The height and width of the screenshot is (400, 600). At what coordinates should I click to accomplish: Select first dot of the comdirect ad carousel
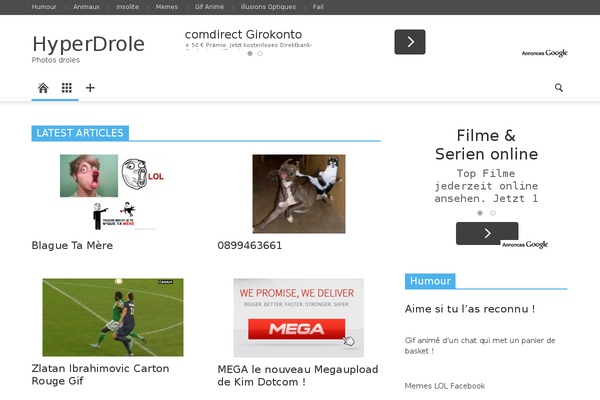(x=250, y=54)
